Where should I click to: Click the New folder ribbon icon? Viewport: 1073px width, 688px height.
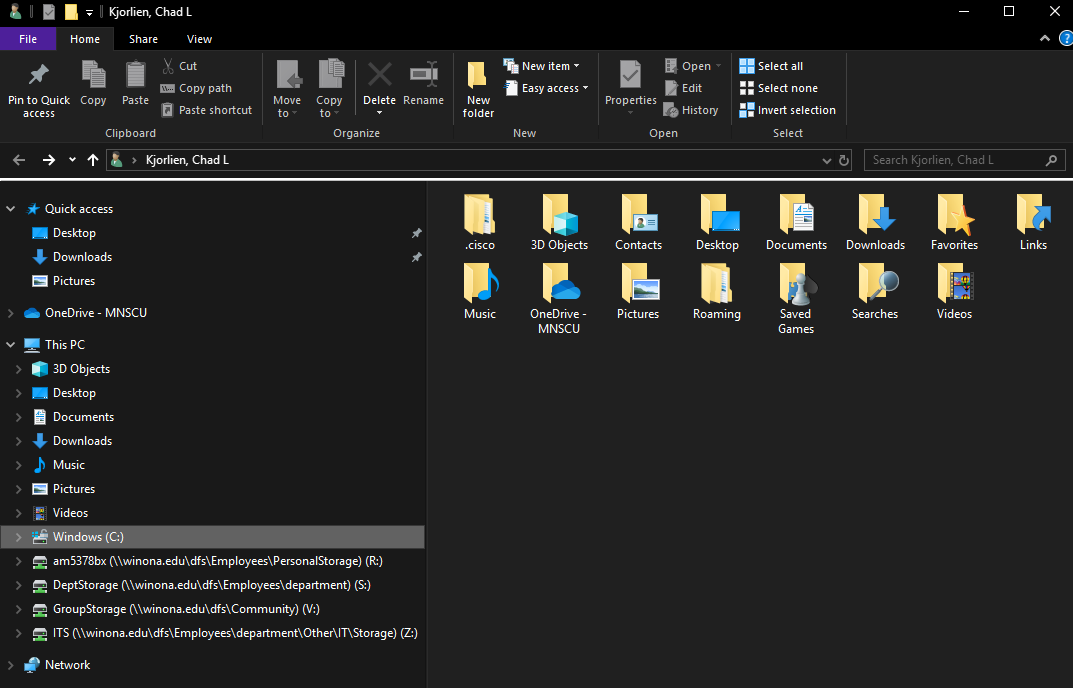click(478, 76)
